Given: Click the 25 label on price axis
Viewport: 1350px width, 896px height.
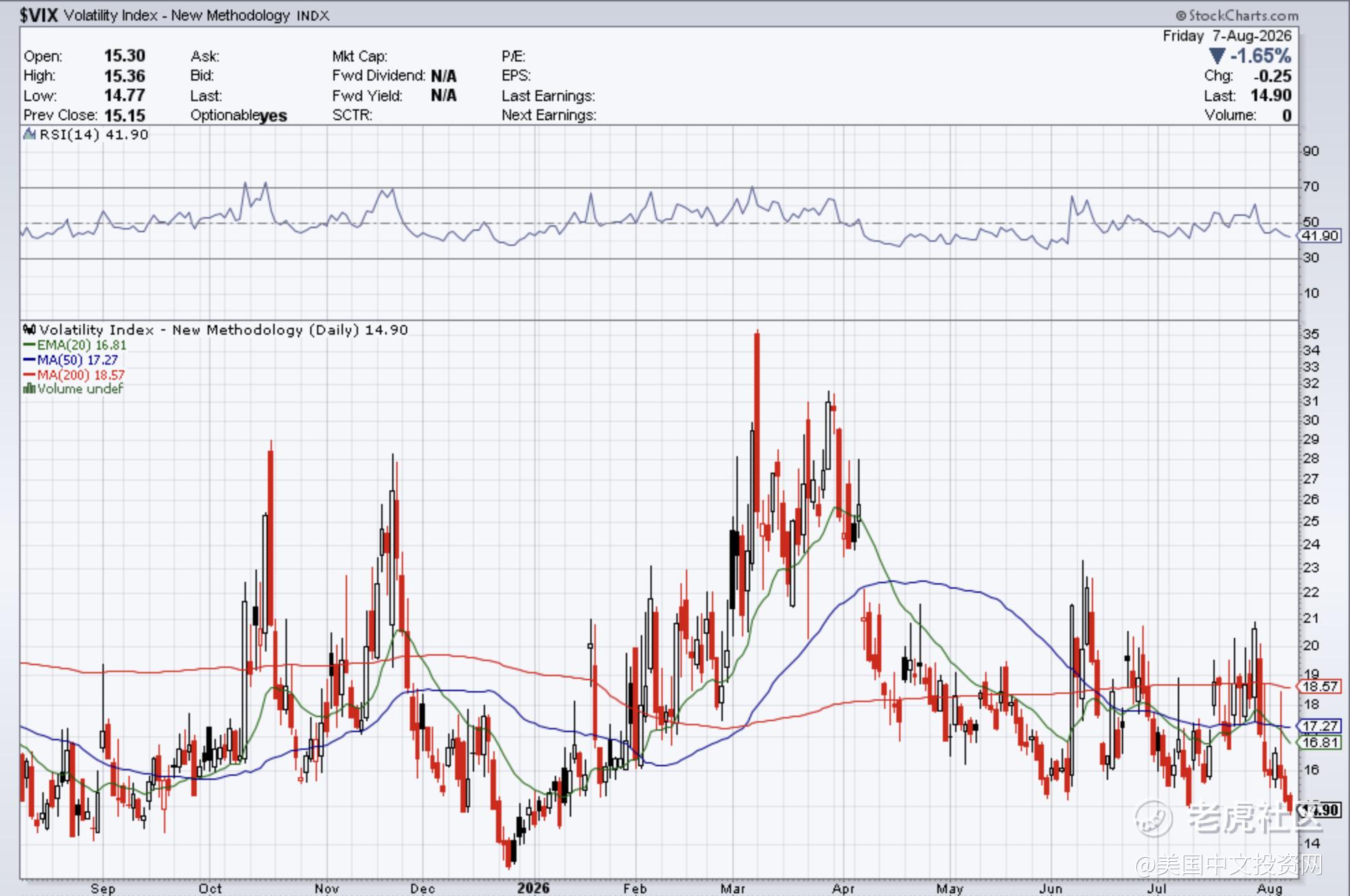Looking at the screenshot, I should 1311,521.
